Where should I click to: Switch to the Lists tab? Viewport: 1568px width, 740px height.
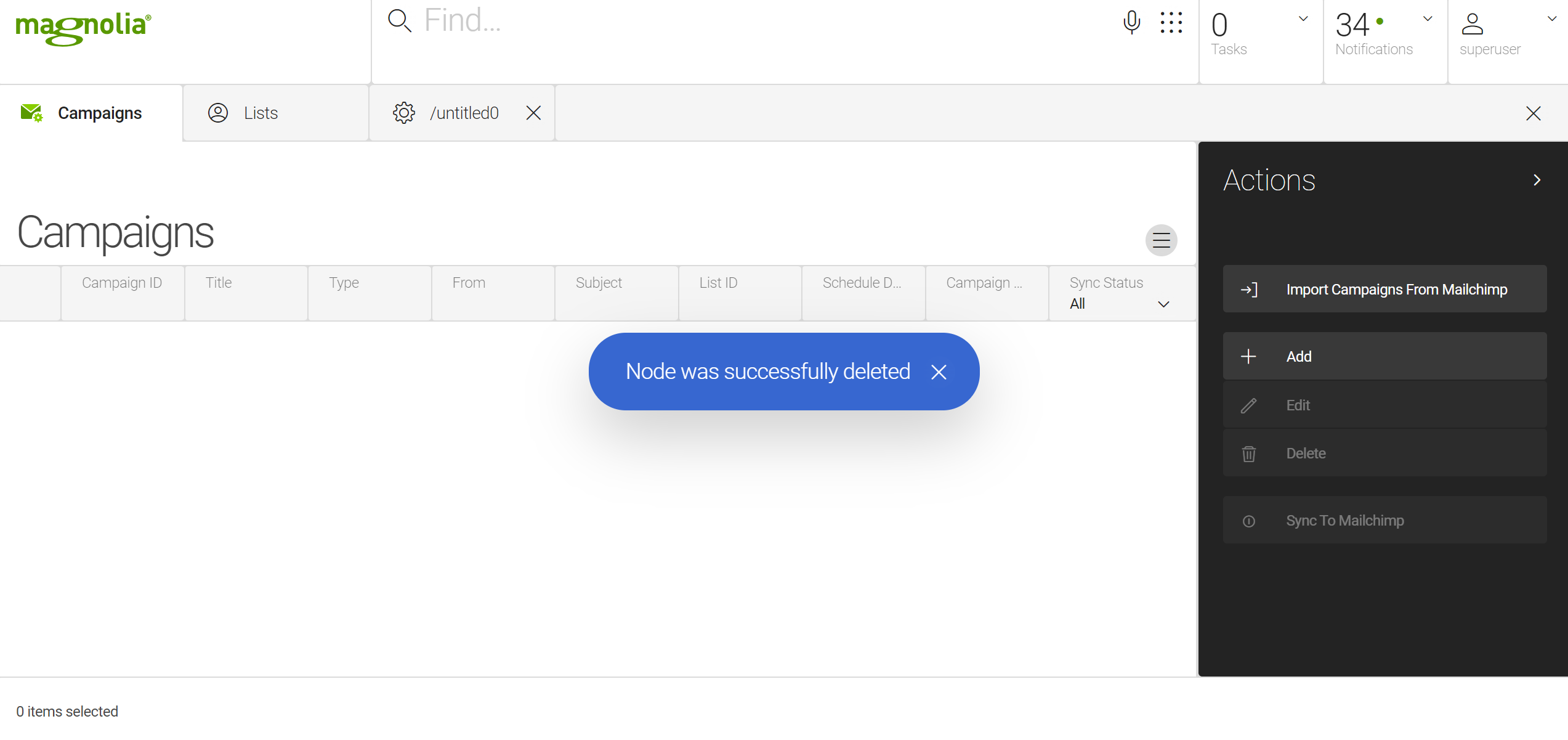coord(261,113)
